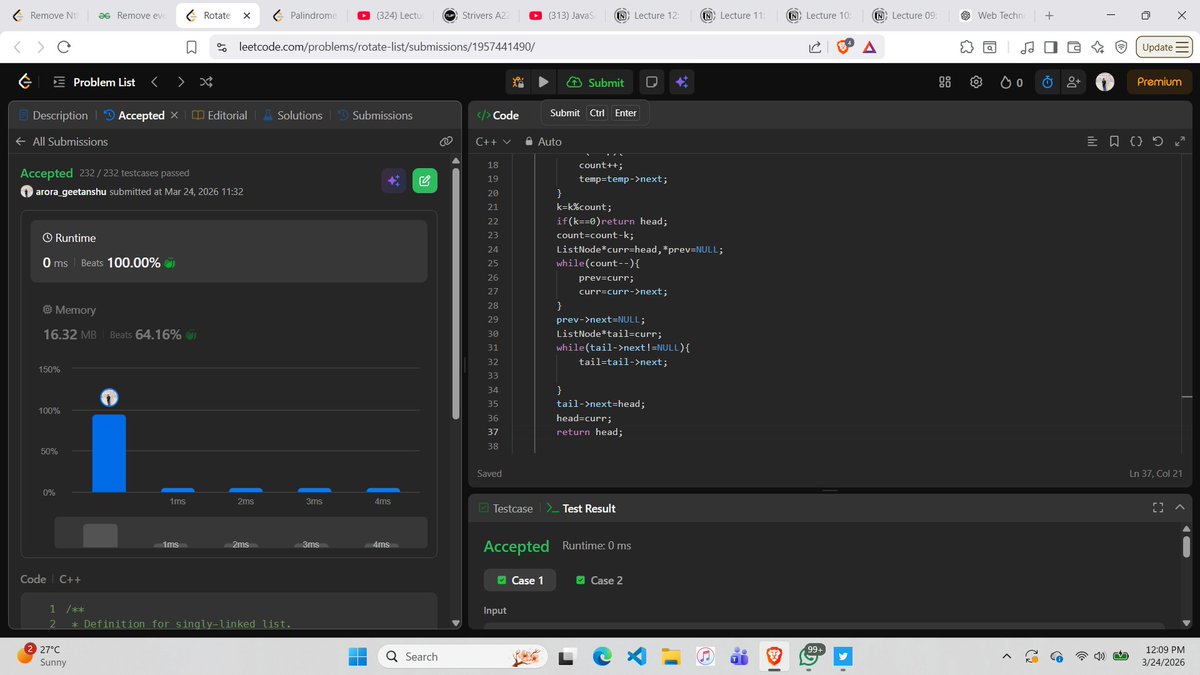Maximize the Test Result panel
This screenshot has width=1200, height=675.
[1158, 508]
